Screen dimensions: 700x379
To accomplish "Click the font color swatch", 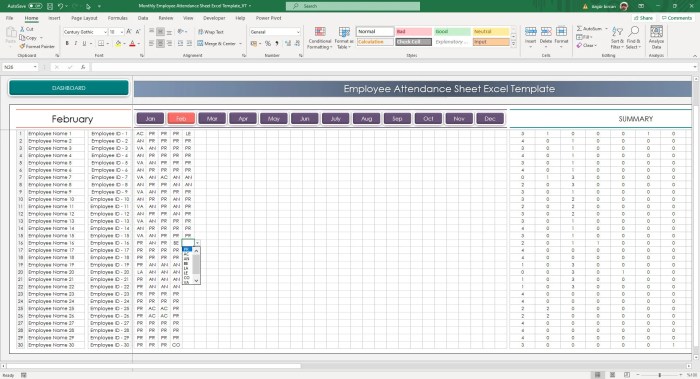I will tap(132, 44).
